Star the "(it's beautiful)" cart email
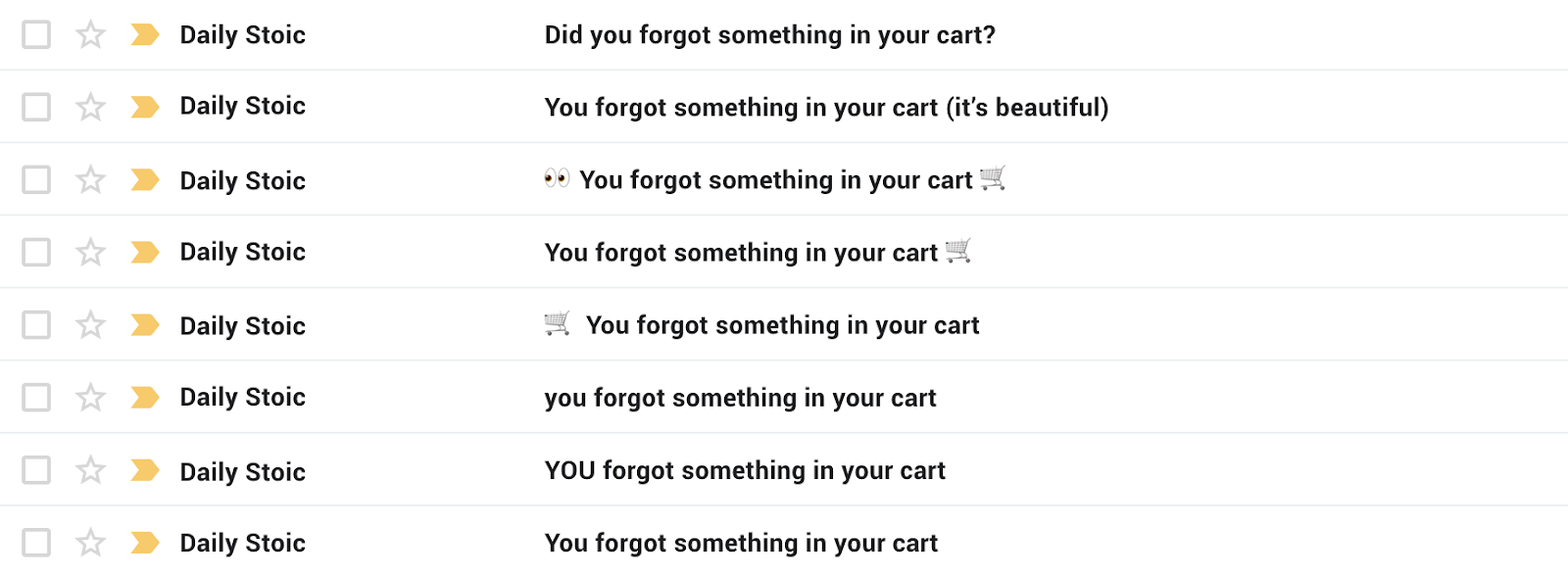1568x577 pixels. 90,106
